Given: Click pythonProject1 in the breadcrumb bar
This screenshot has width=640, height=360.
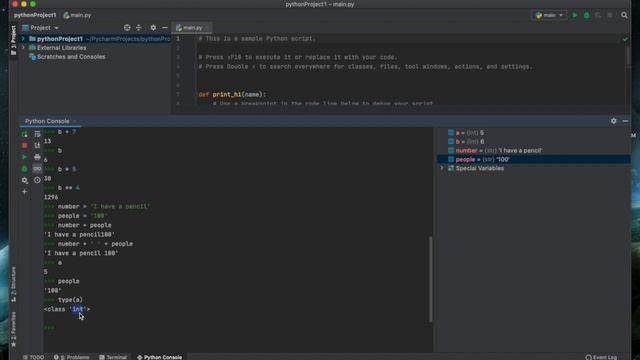Looking at the screenshot, I should pyautogui.click(x=35, y=15).
